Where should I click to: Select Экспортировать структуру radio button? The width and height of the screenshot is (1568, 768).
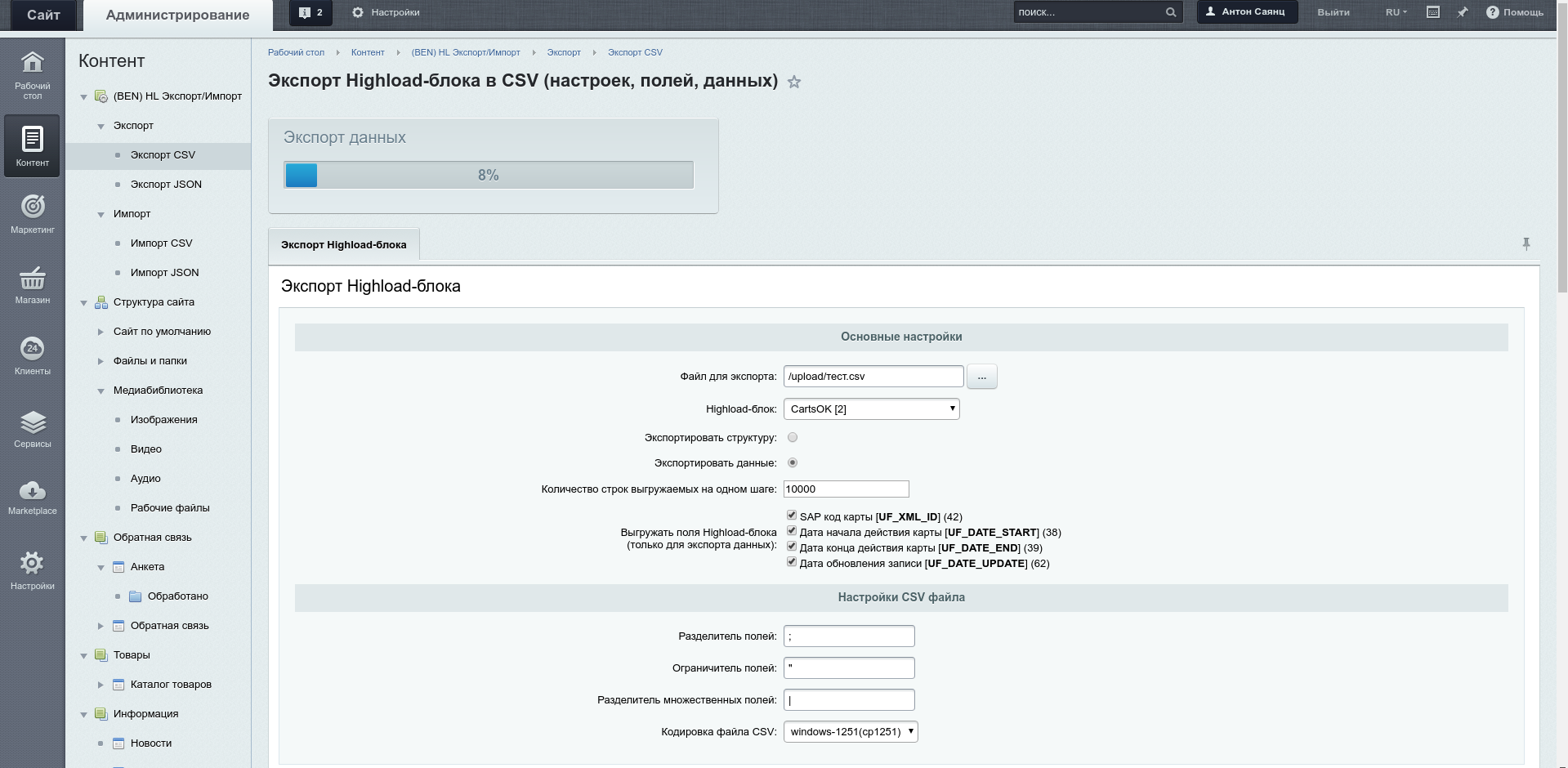tap(793, 437)
